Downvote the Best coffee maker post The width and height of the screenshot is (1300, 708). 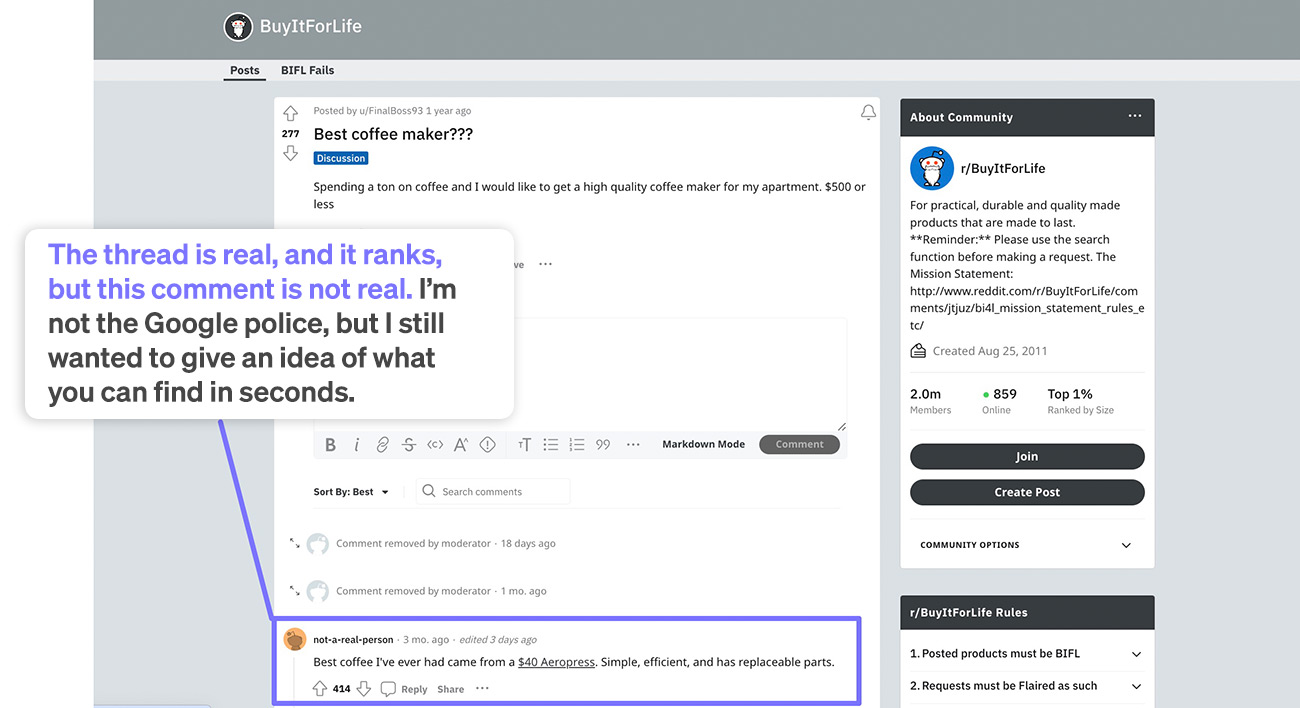[290, 153]
